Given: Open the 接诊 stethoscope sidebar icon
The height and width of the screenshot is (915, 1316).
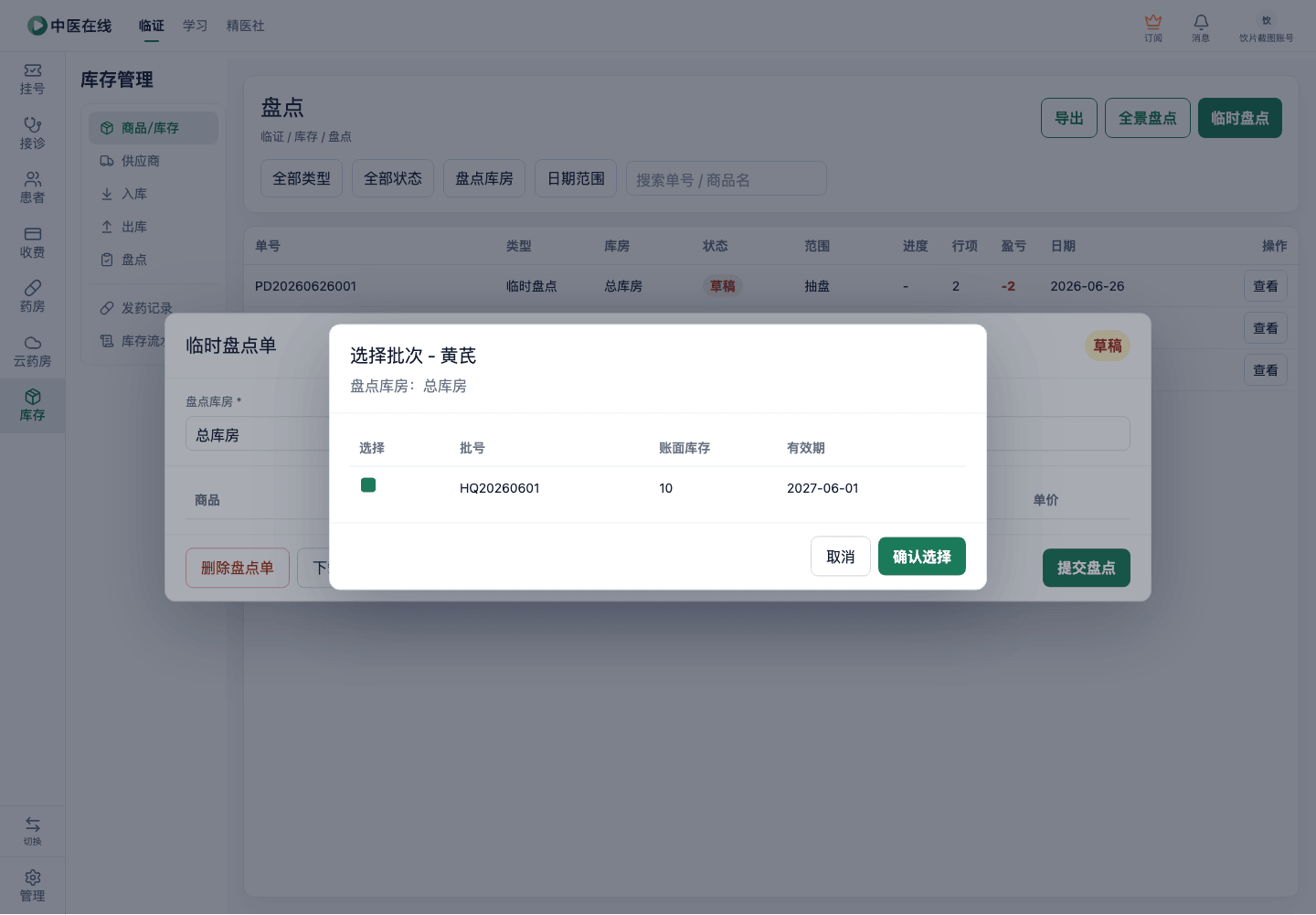Looking at the screenshot, I should click(33, 124).
